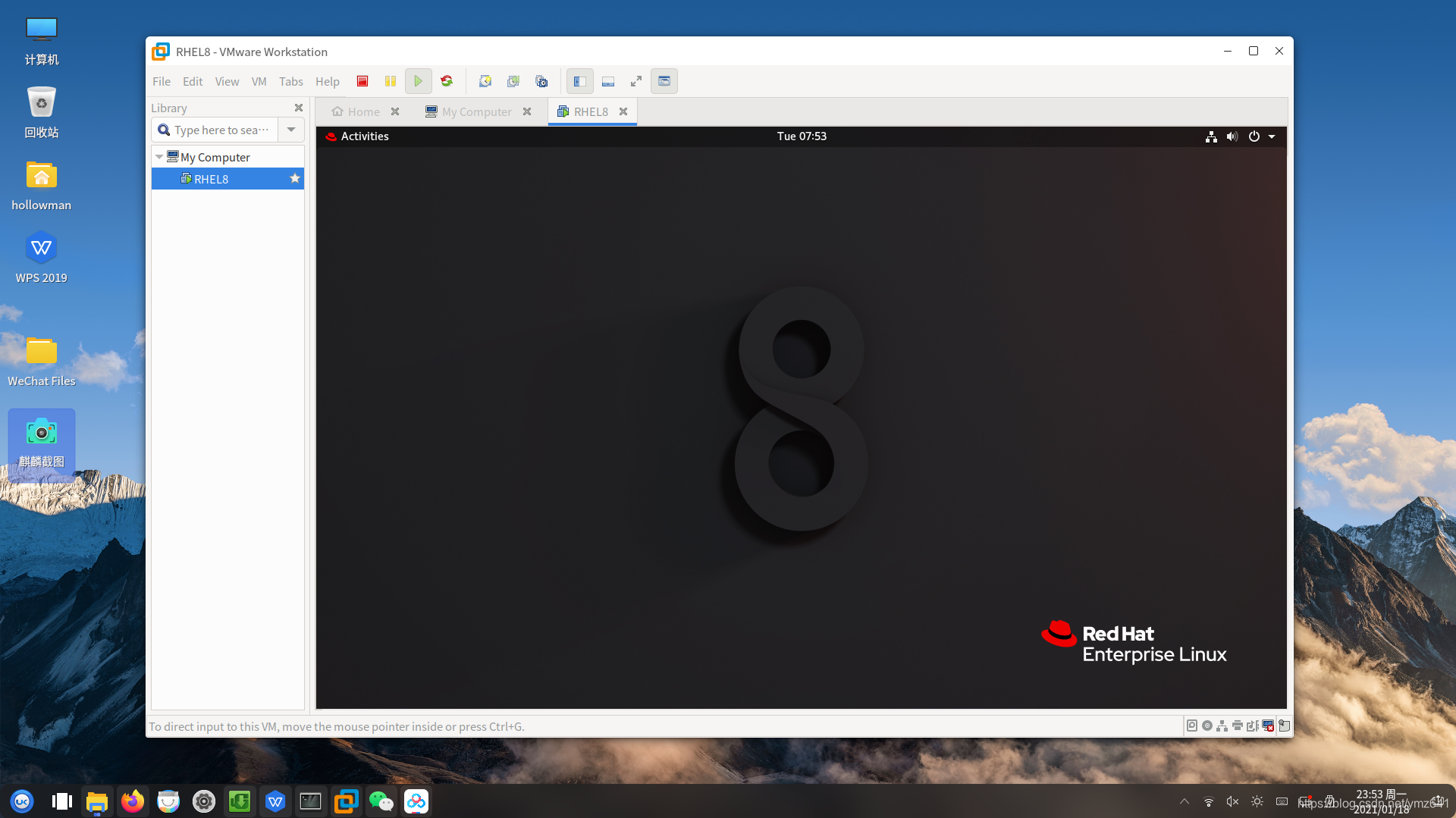The image size is (1456, 818).
Task: Open the WeChat Files folder icon
Action: (42, 361)
